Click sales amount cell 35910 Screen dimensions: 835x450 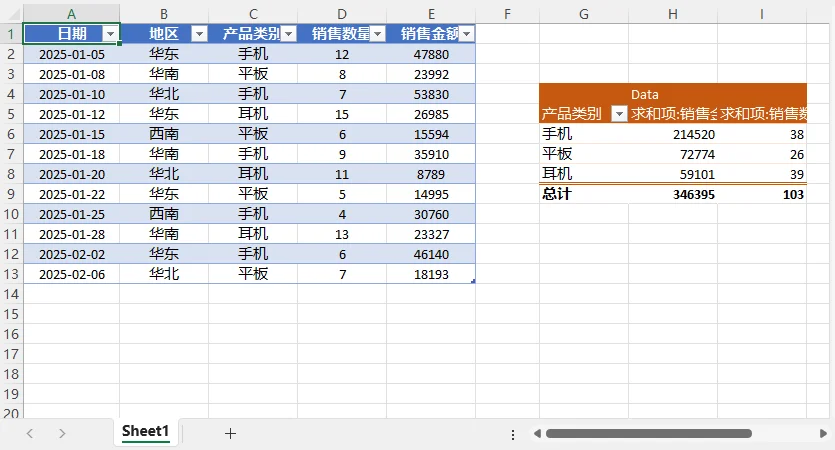pyautogui.click(x=431, y=154)
